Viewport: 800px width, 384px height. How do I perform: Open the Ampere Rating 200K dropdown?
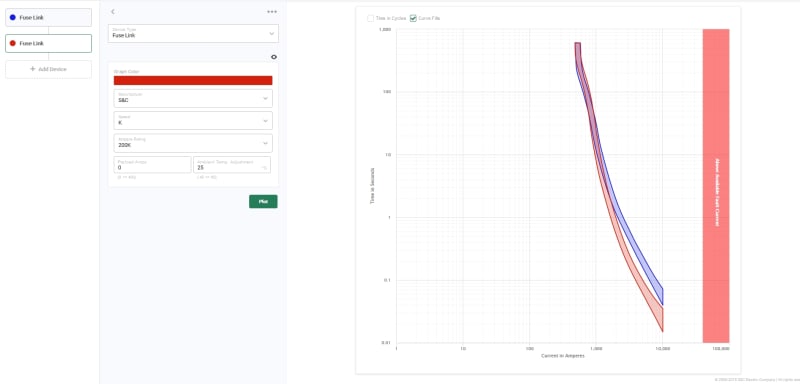193,143
